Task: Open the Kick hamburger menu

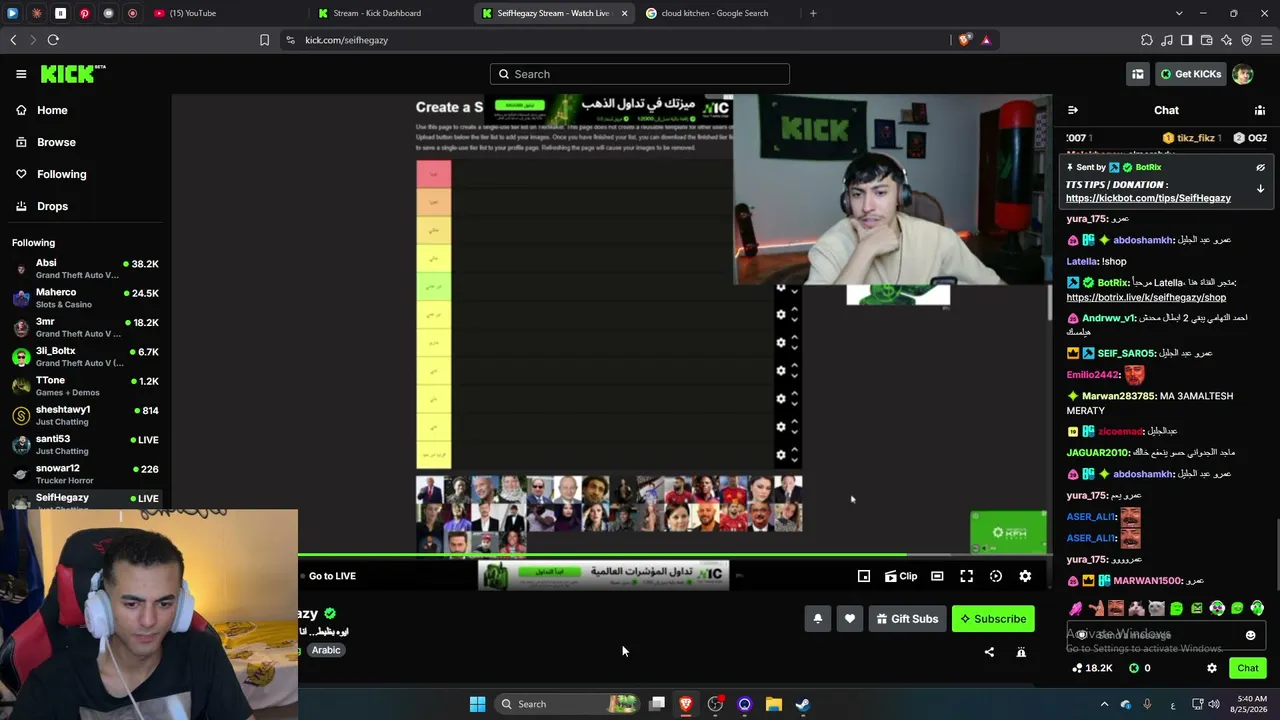Action: pyautogui.click(x=21, y=74)
